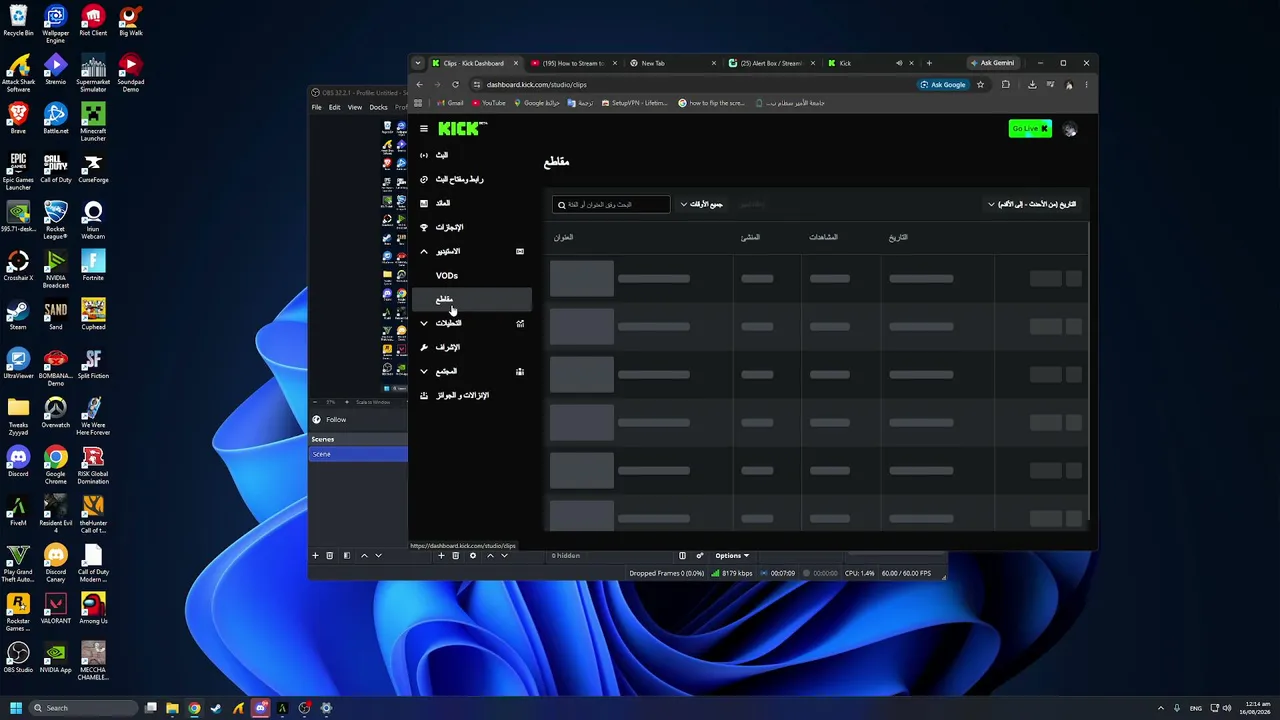
Task: Open the profile avatar in Kick dashboard
Action: pos(1070,129)
